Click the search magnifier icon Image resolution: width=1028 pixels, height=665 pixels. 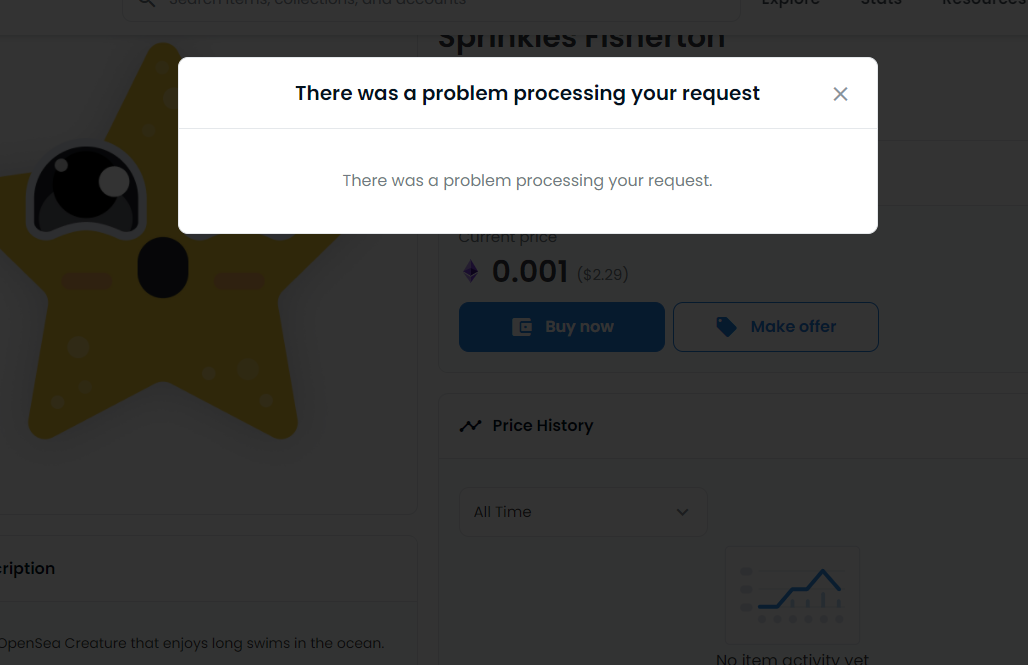point(146,4)
